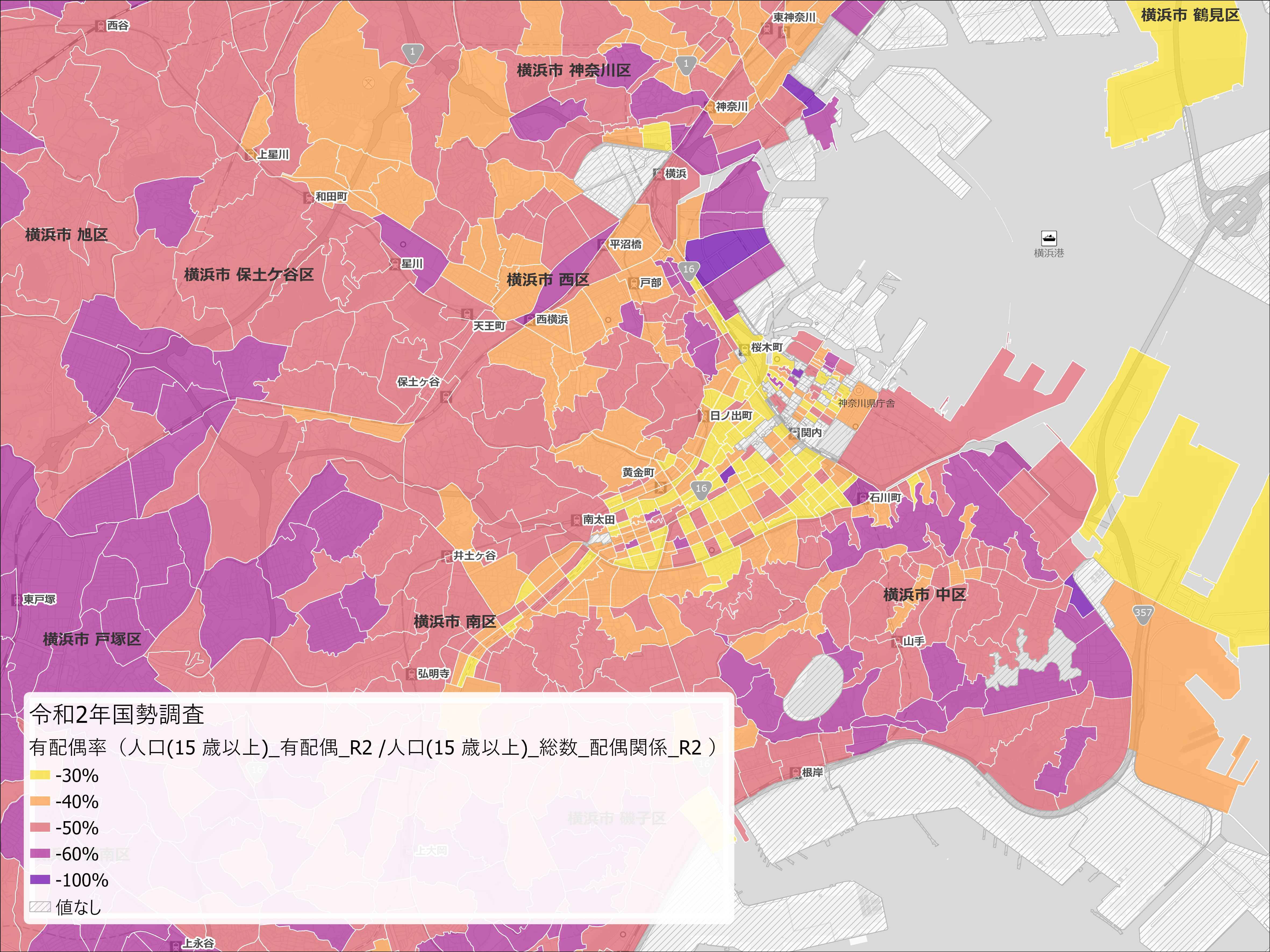Click the 関内 station icon
The height and width of the screenshot is (952, 1270).
click(795, 433)
